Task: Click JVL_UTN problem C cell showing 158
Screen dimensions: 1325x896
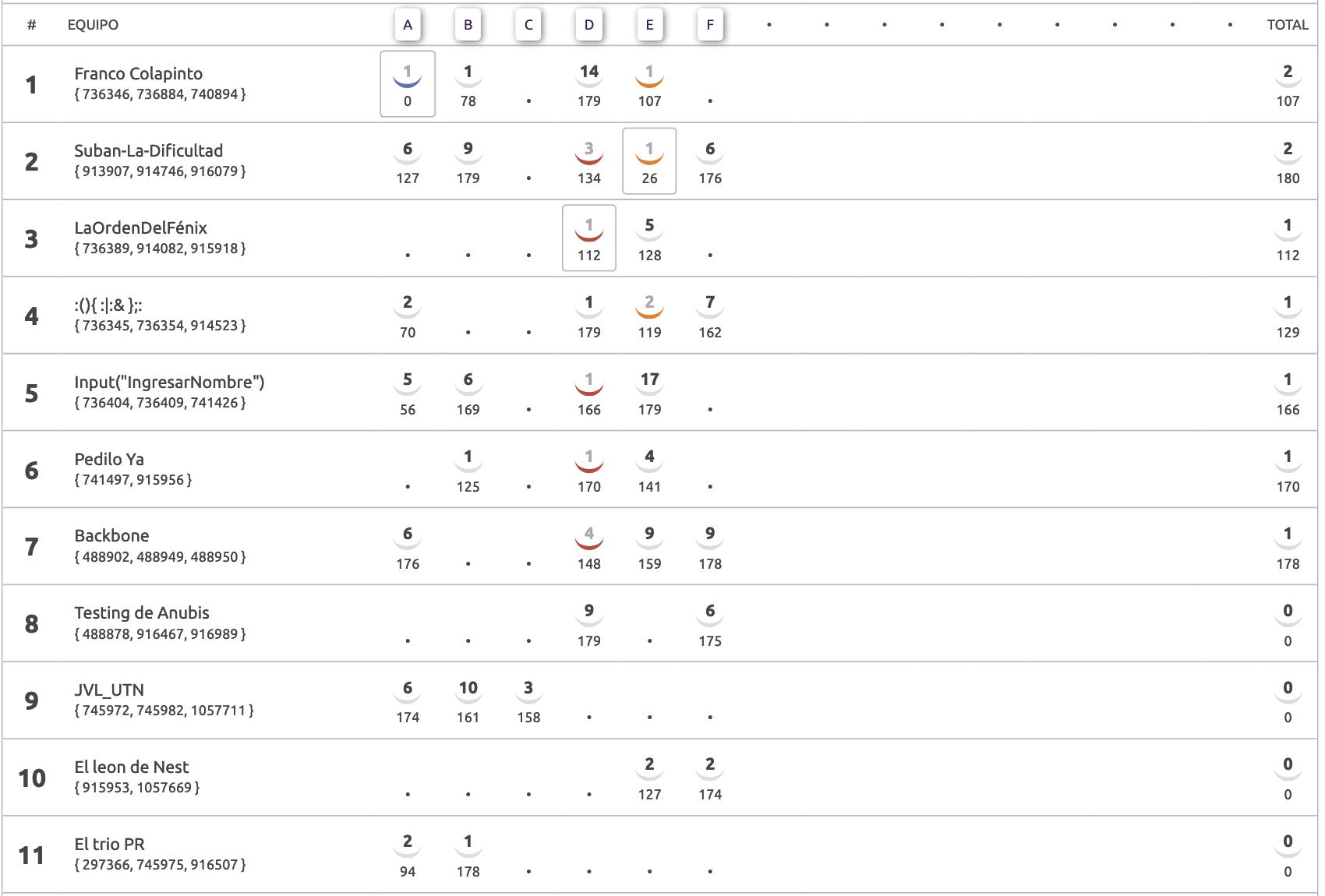Action: coord(528,700)
